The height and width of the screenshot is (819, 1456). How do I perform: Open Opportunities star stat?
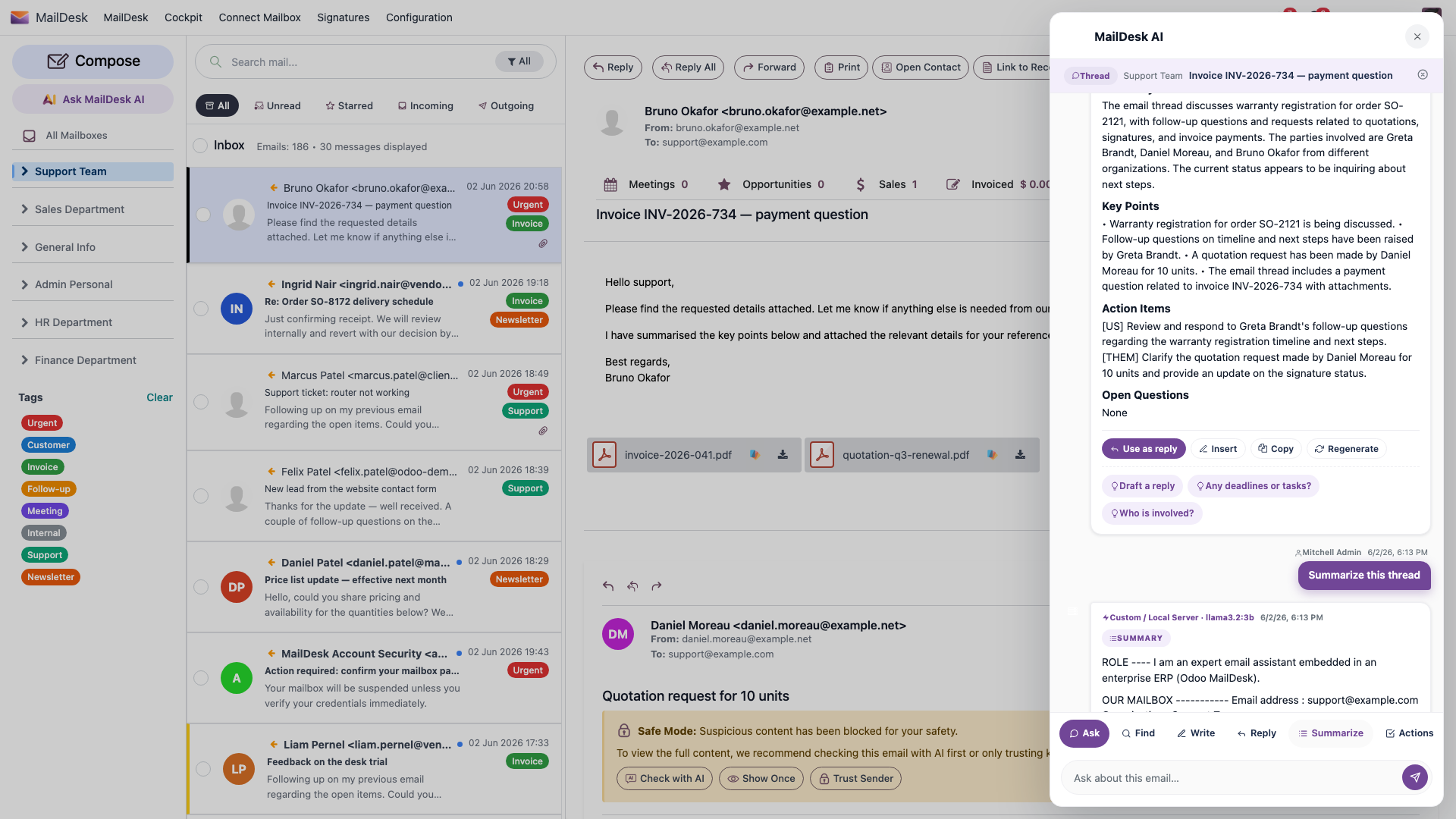(x=724, y=184)
